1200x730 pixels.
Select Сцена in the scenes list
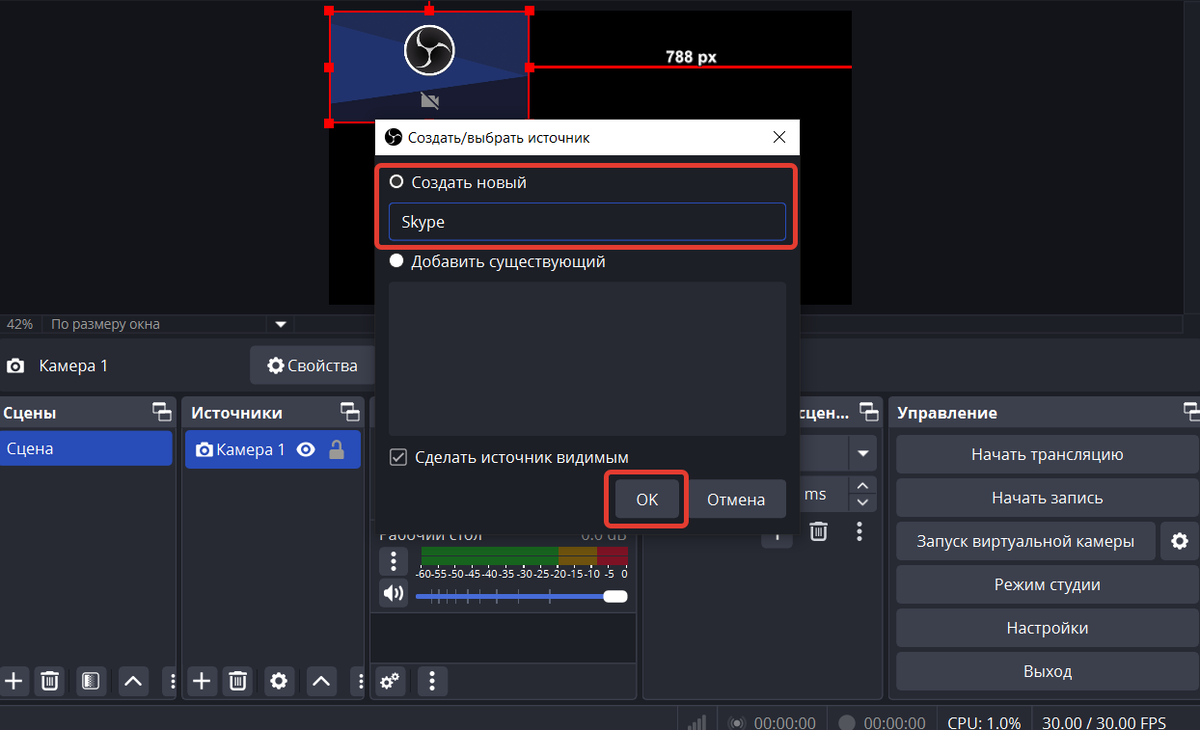pyautogui.click(x=86, y=449)
